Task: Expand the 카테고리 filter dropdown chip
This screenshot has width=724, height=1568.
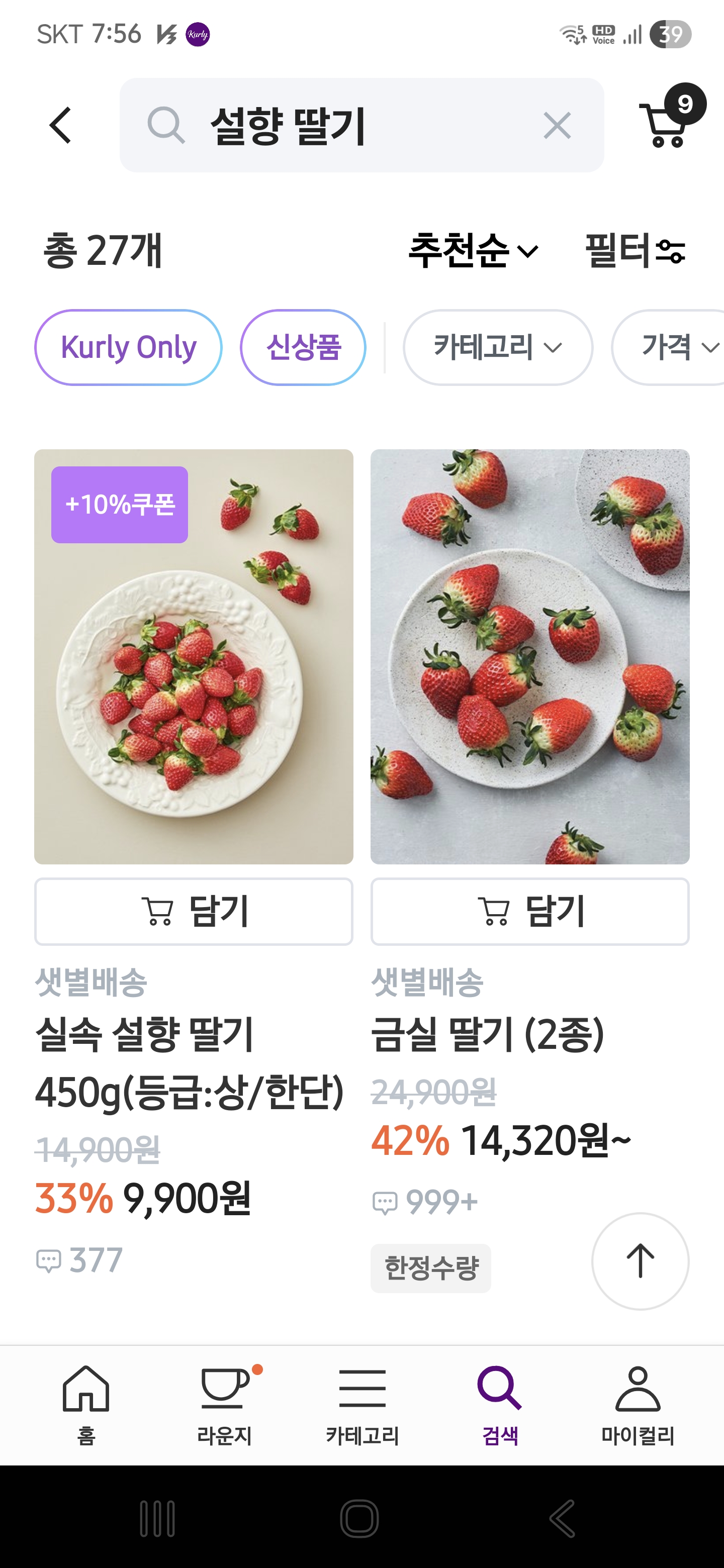Action: coord(497,348)
